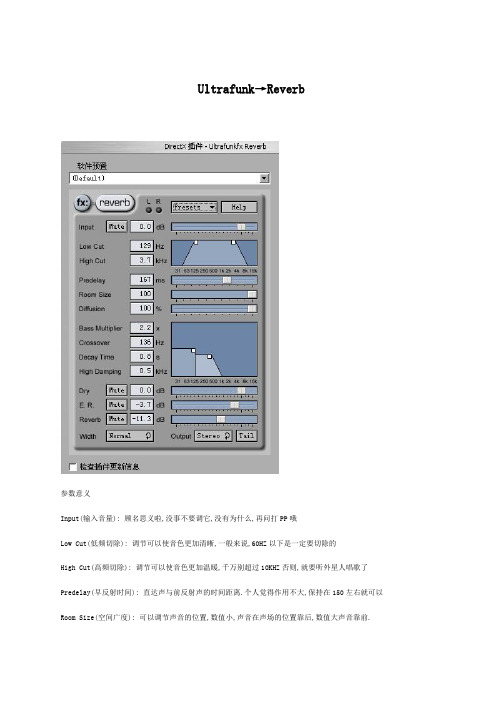Click the Predelay slider thumb

(x=227, y=280)
